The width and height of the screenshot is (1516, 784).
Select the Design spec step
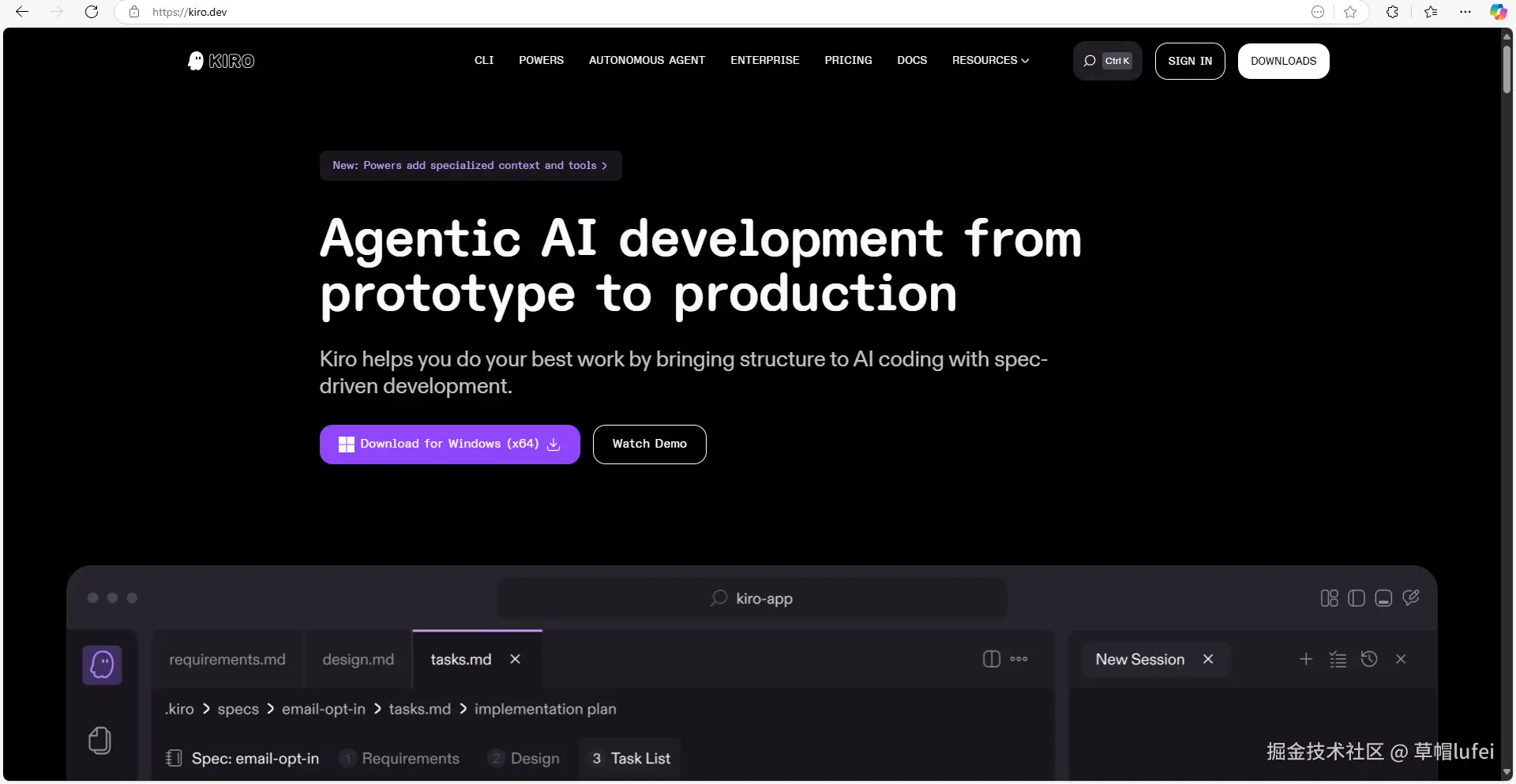(x=524, y=759)
